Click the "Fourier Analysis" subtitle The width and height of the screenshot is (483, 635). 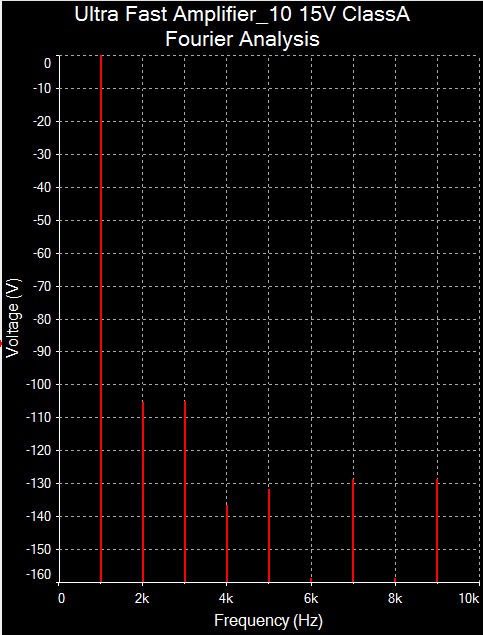point(243,39)
